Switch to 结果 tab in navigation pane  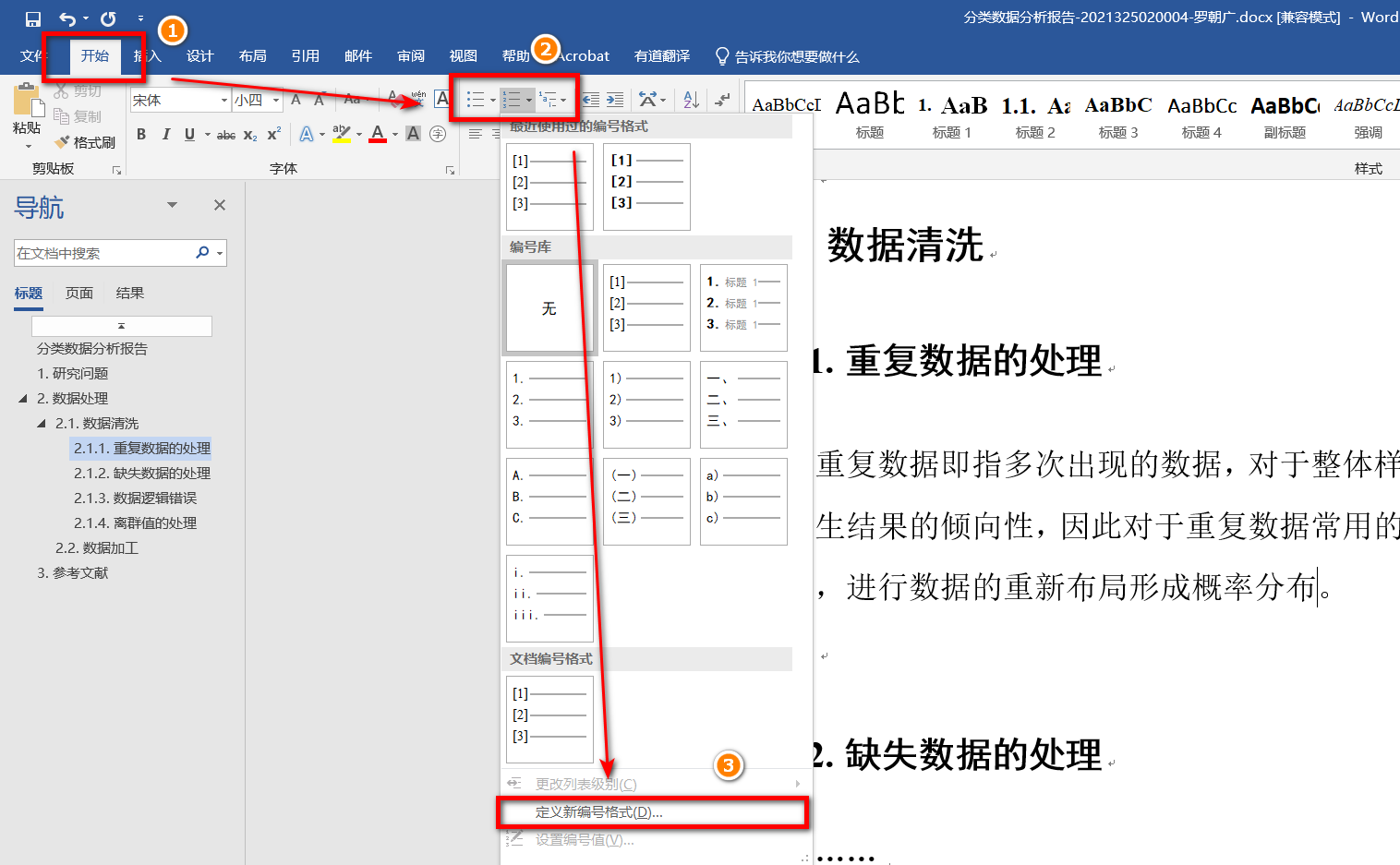coord(130,293)
